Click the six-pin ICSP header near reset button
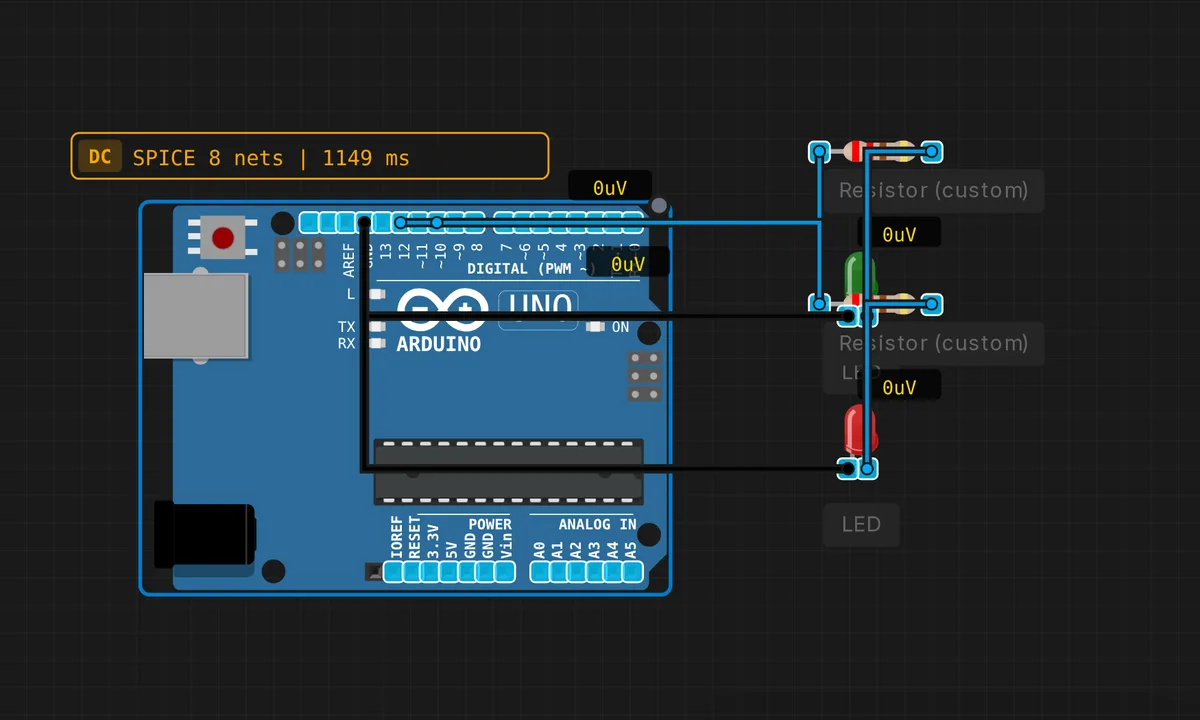Screen dimensions: 1200x720 tap(300, 254)
